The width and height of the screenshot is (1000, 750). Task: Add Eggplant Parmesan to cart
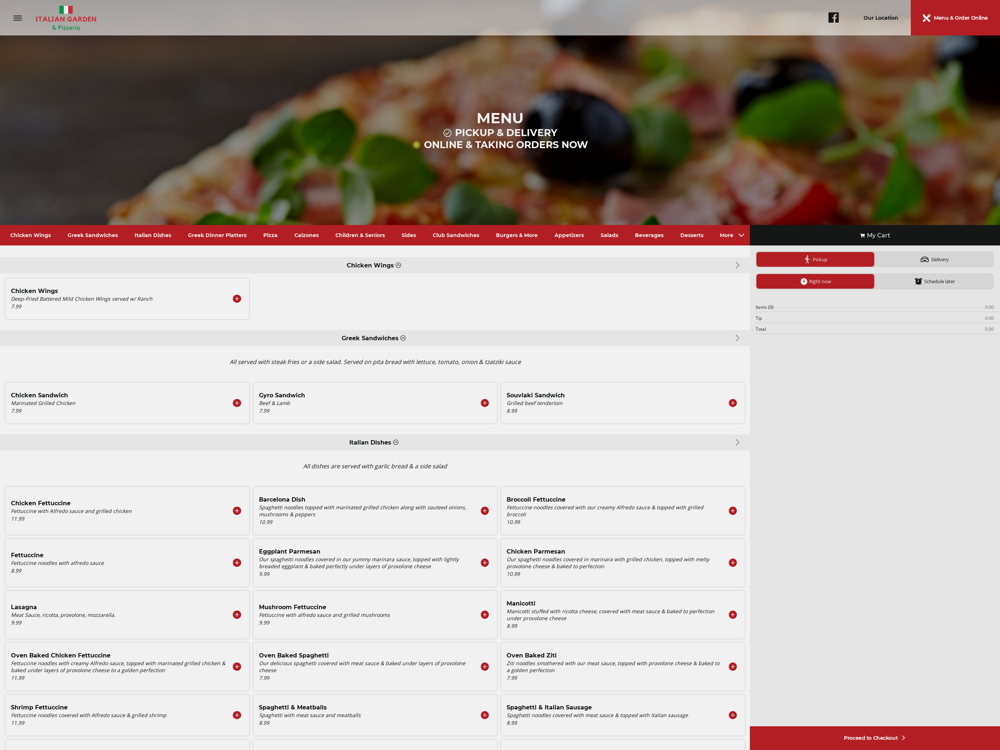[x=485, y=562]
